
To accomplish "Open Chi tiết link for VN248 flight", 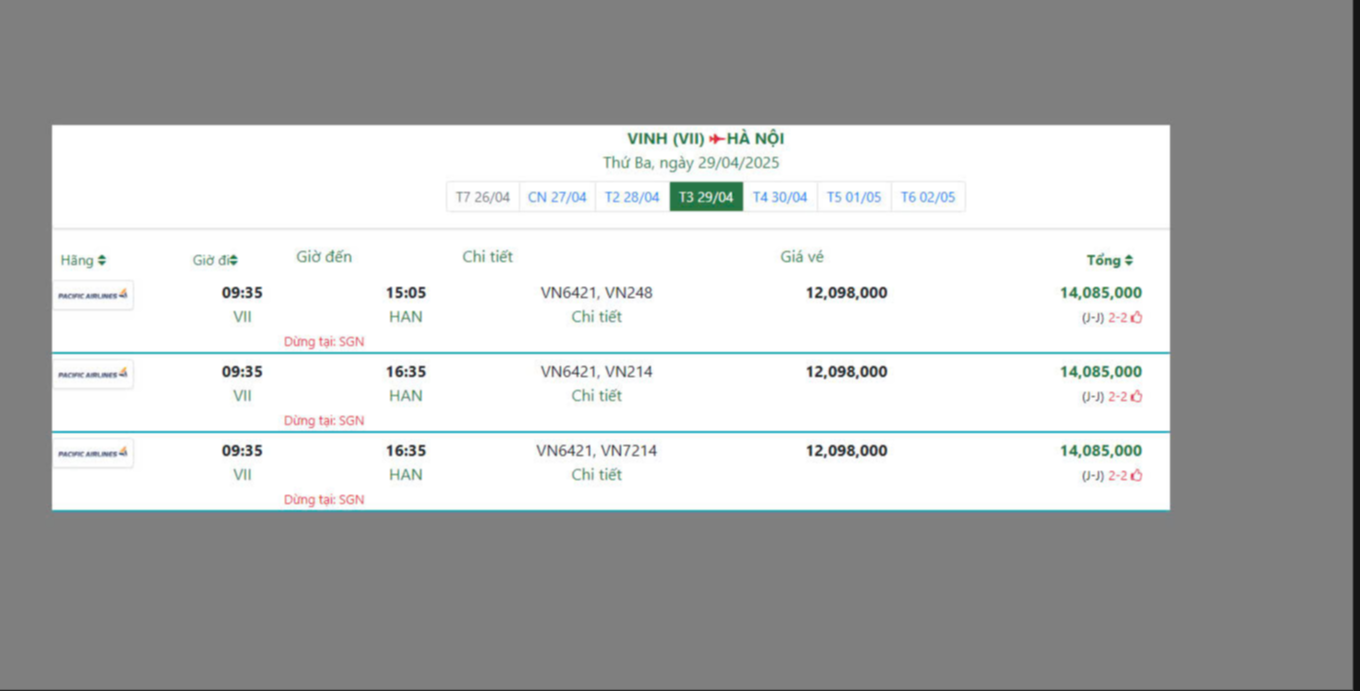I will (596, 317).
